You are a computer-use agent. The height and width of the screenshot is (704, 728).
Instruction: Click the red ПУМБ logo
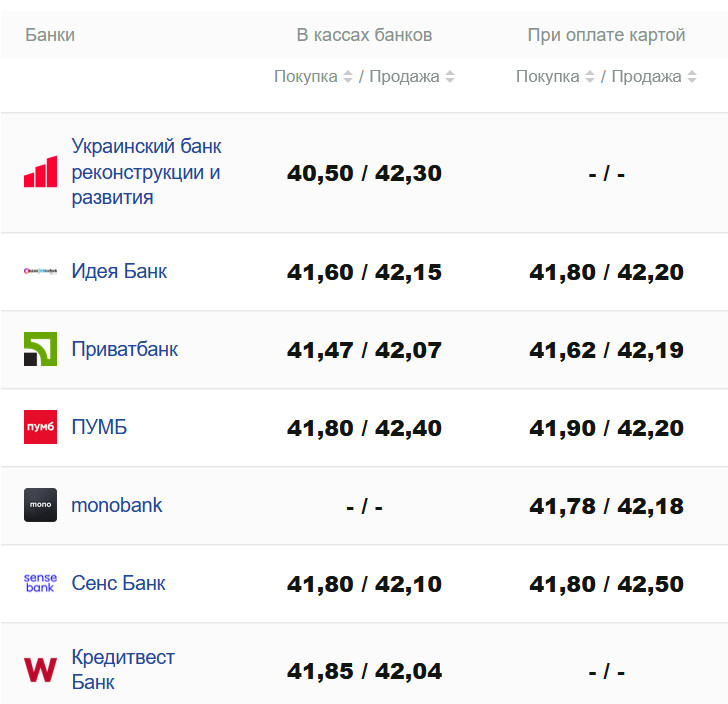(x=41, y=427)
